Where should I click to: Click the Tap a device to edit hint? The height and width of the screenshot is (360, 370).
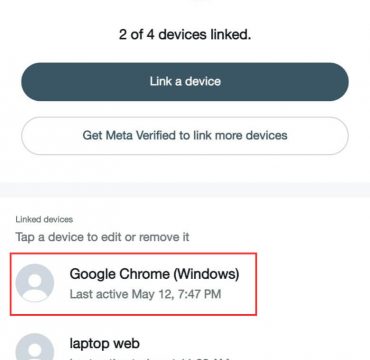point(102,237)
